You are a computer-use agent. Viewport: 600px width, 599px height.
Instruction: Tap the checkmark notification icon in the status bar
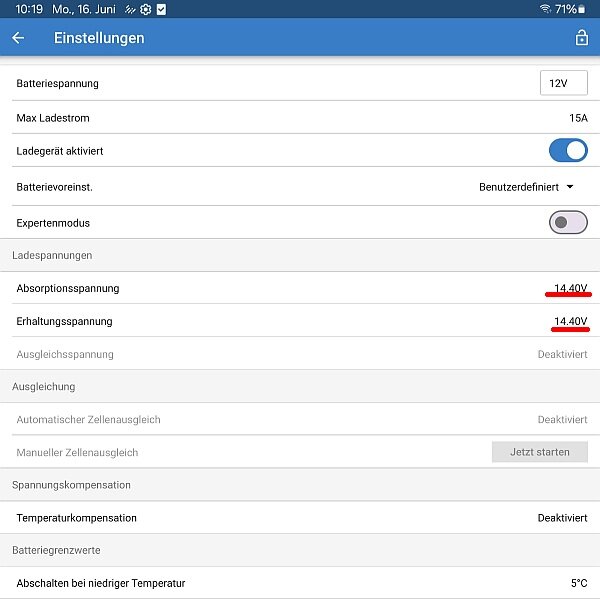161,9
